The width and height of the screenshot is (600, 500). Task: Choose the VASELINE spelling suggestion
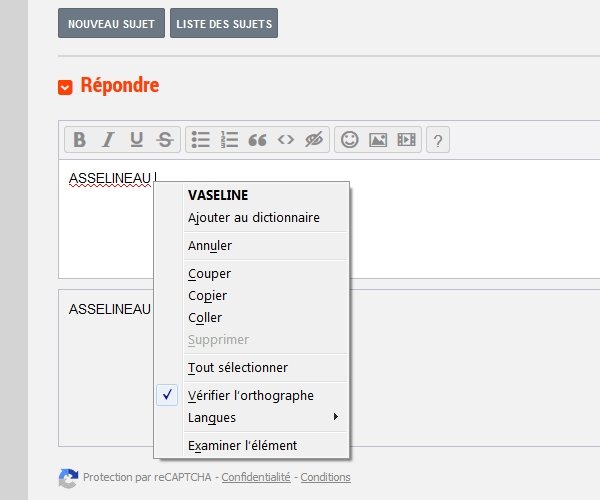tap(218, 195)
